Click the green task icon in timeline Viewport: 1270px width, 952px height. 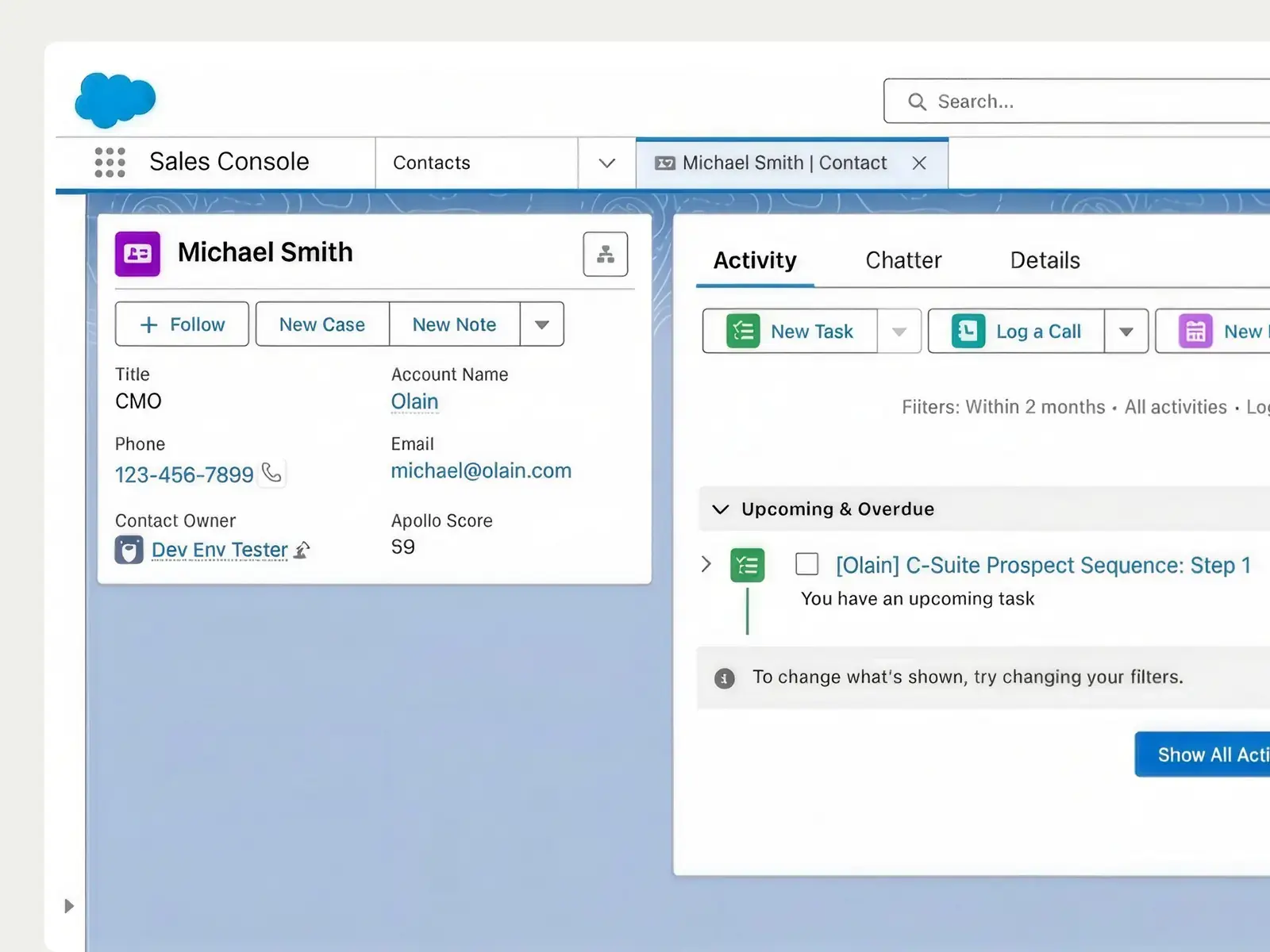(x=748, y=565)
